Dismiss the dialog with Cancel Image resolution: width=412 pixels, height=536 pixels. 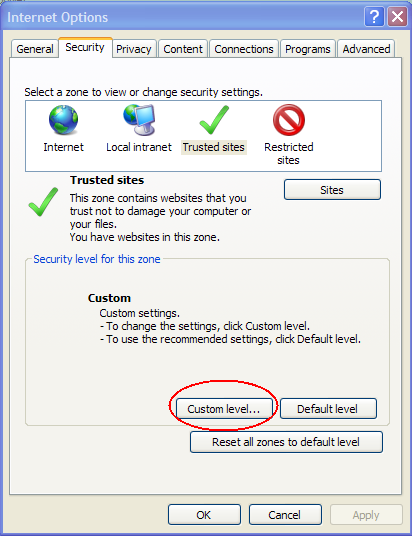tap(285, 514)
